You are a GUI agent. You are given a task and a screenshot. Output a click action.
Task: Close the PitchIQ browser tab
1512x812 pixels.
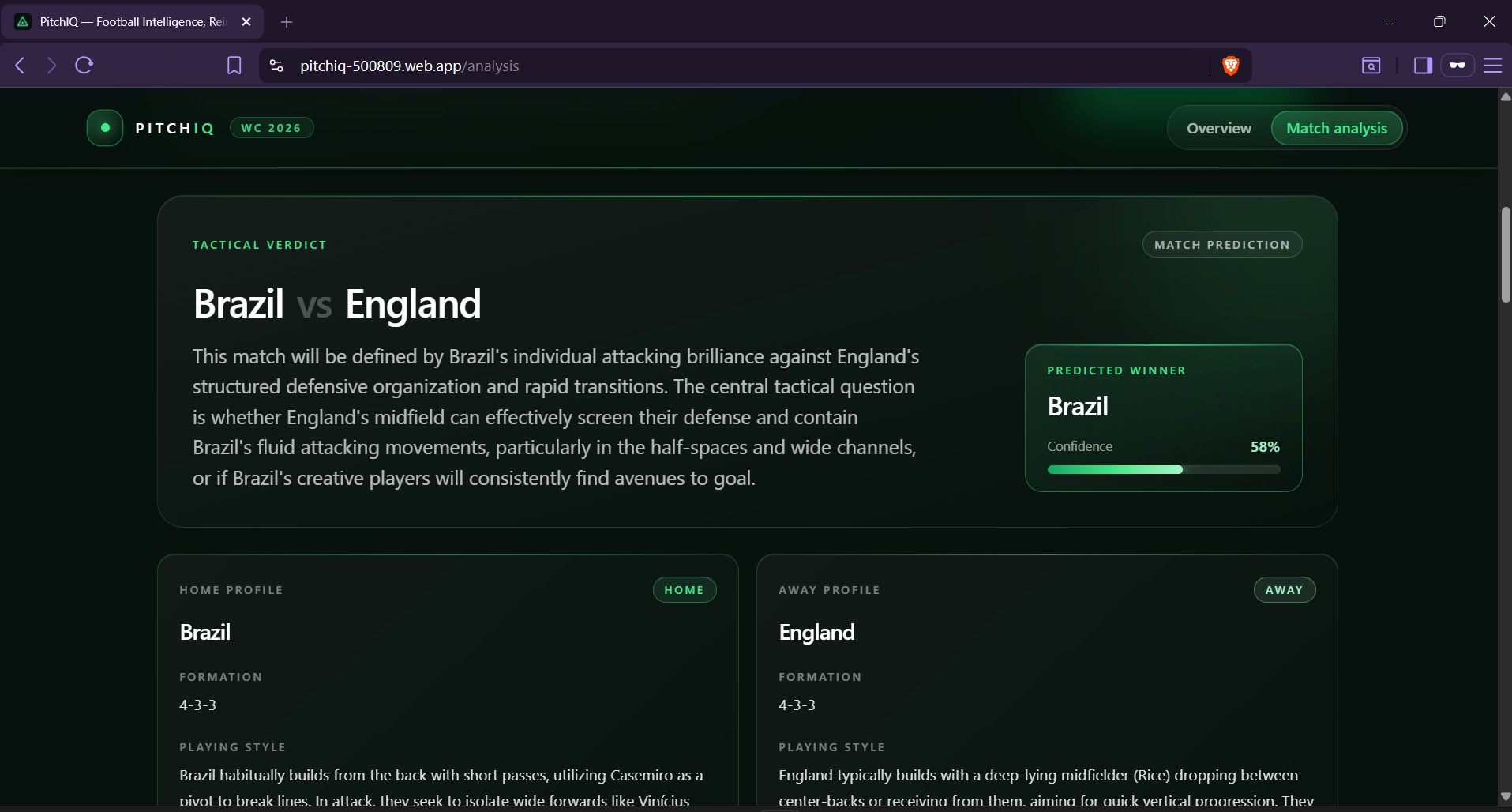coord(246,22)
